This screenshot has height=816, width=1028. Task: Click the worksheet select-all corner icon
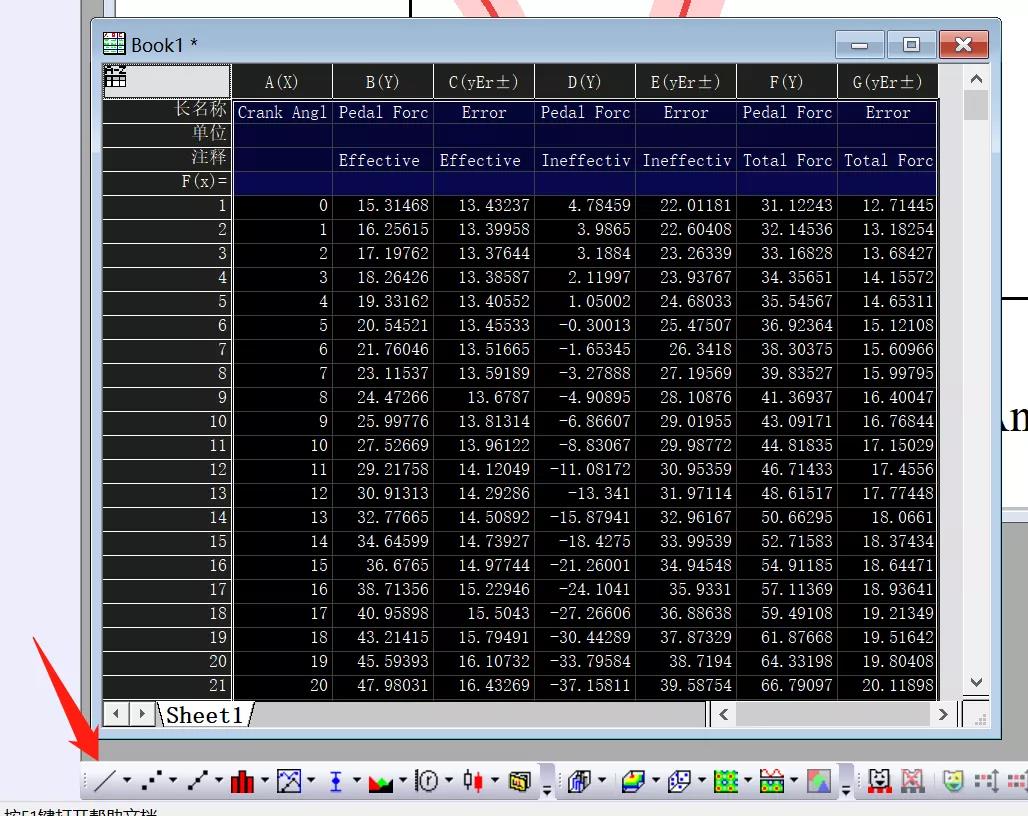(167, 81)
